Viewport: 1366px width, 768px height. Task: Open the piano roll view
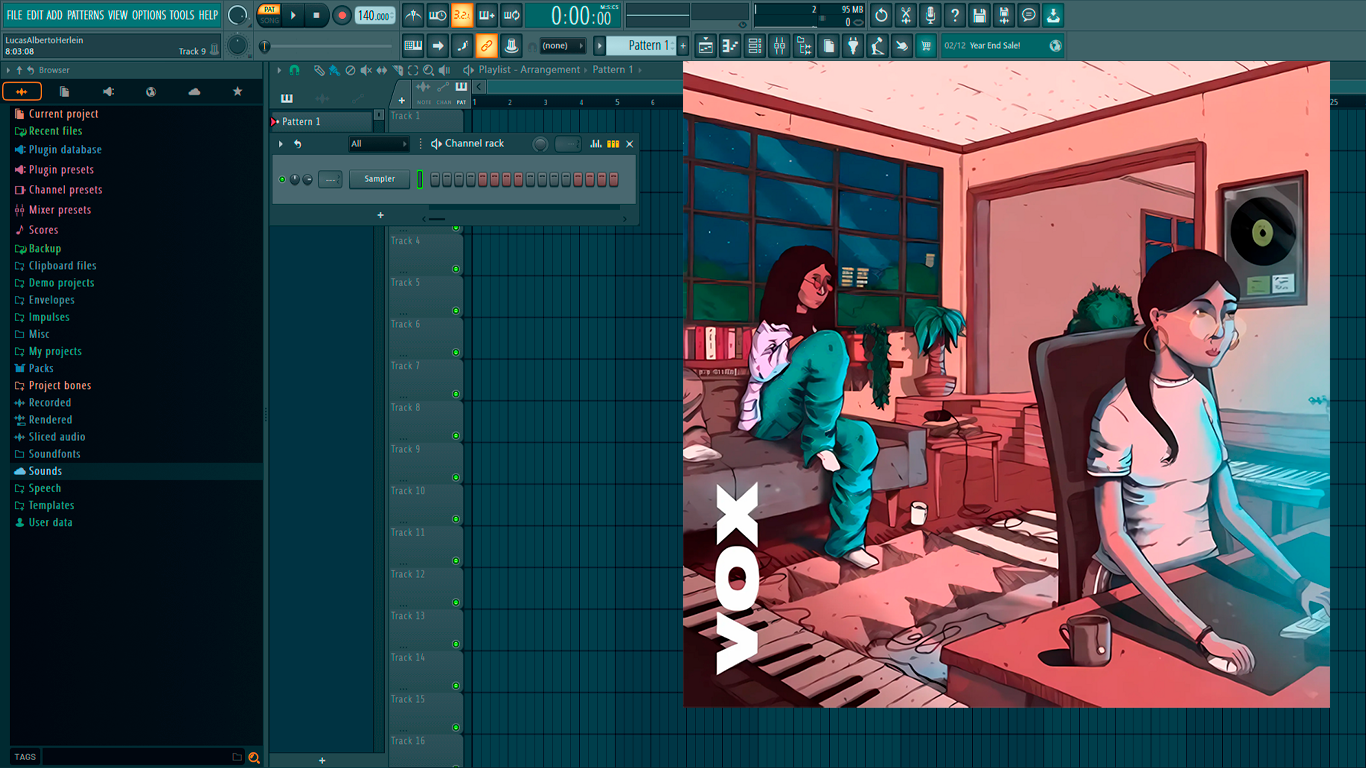pos(730,45)
